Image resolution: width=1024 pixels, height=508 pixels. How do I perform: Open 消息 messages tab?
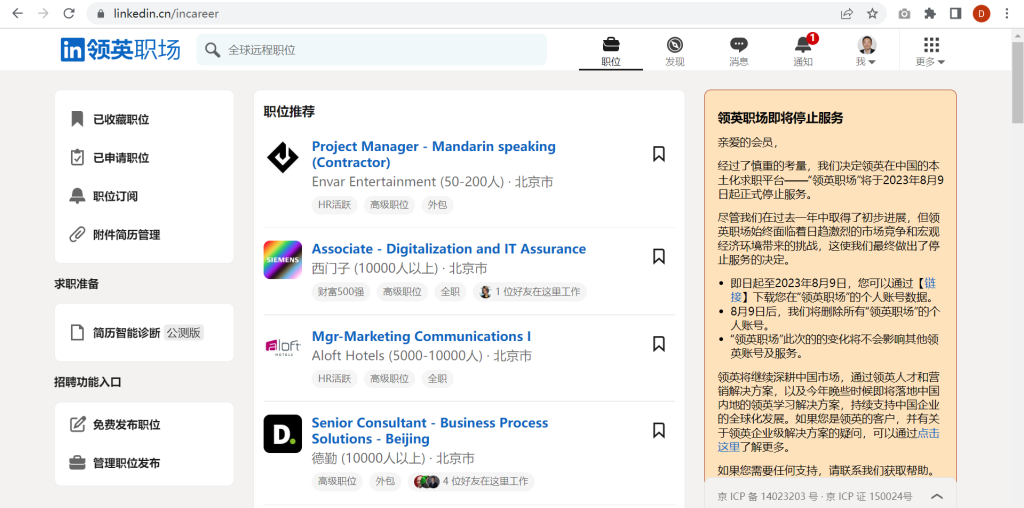click(x=739, y=52)
